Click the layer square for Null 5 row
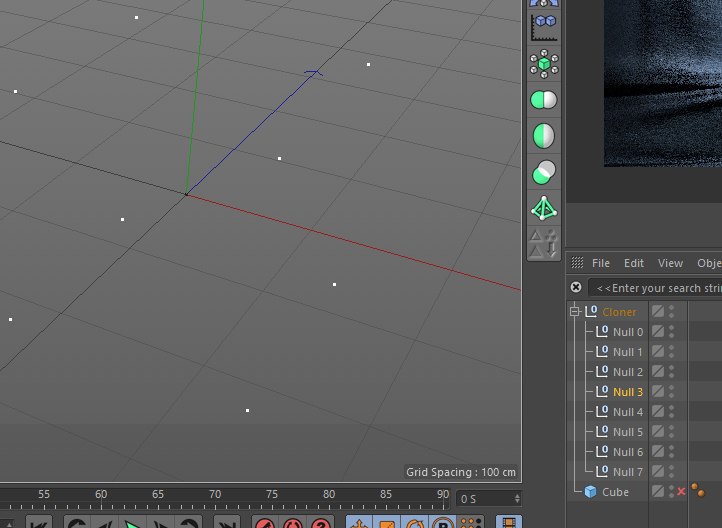Viewport: 722px width, 528px height. pyautogui.click(x=658, y=432)
